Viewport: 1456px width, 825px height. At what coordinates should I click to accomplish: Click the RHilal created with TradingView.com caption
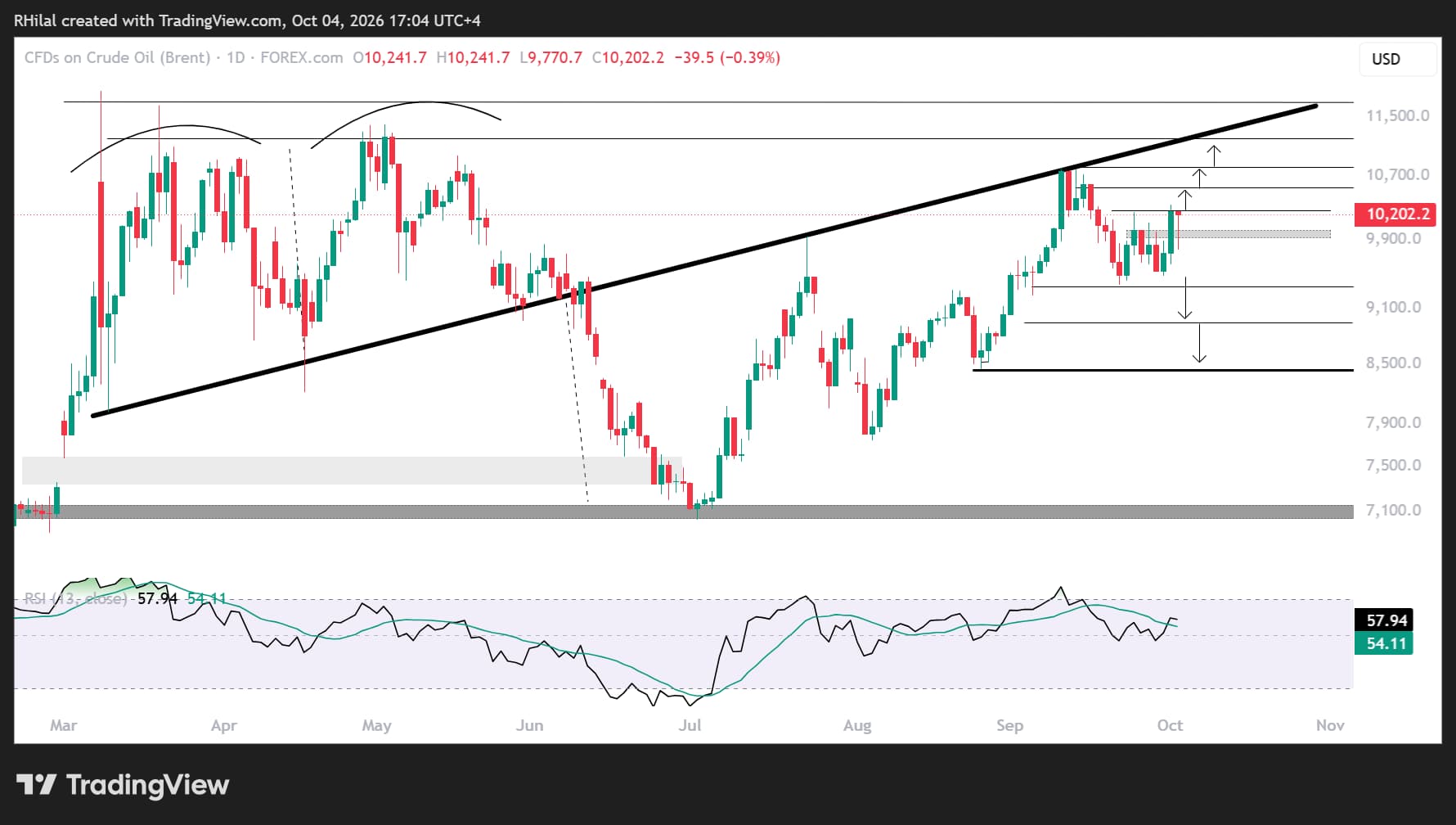247,20
